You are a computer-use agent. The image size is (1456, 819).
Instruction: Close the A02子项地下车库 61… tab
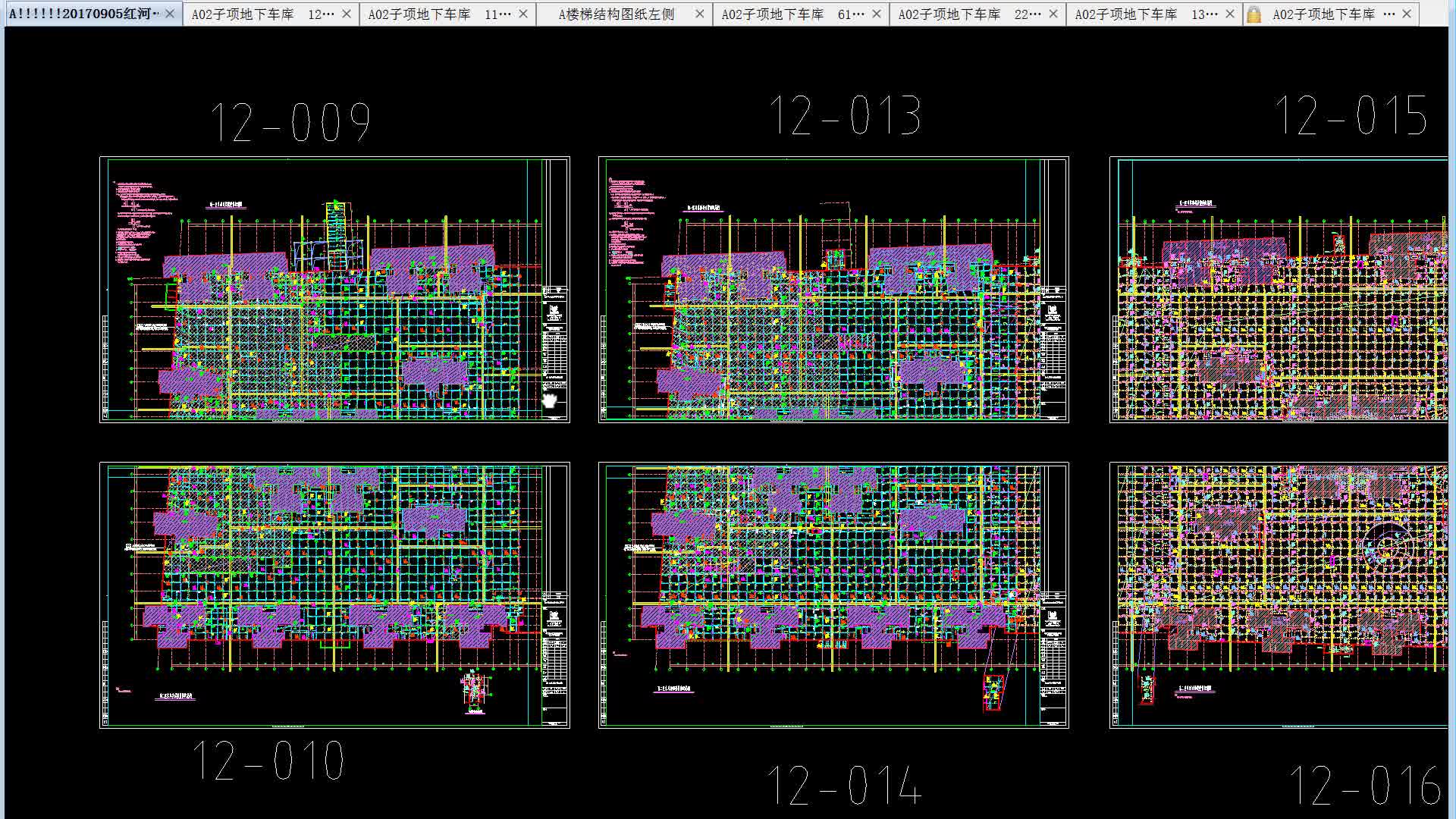877,14
